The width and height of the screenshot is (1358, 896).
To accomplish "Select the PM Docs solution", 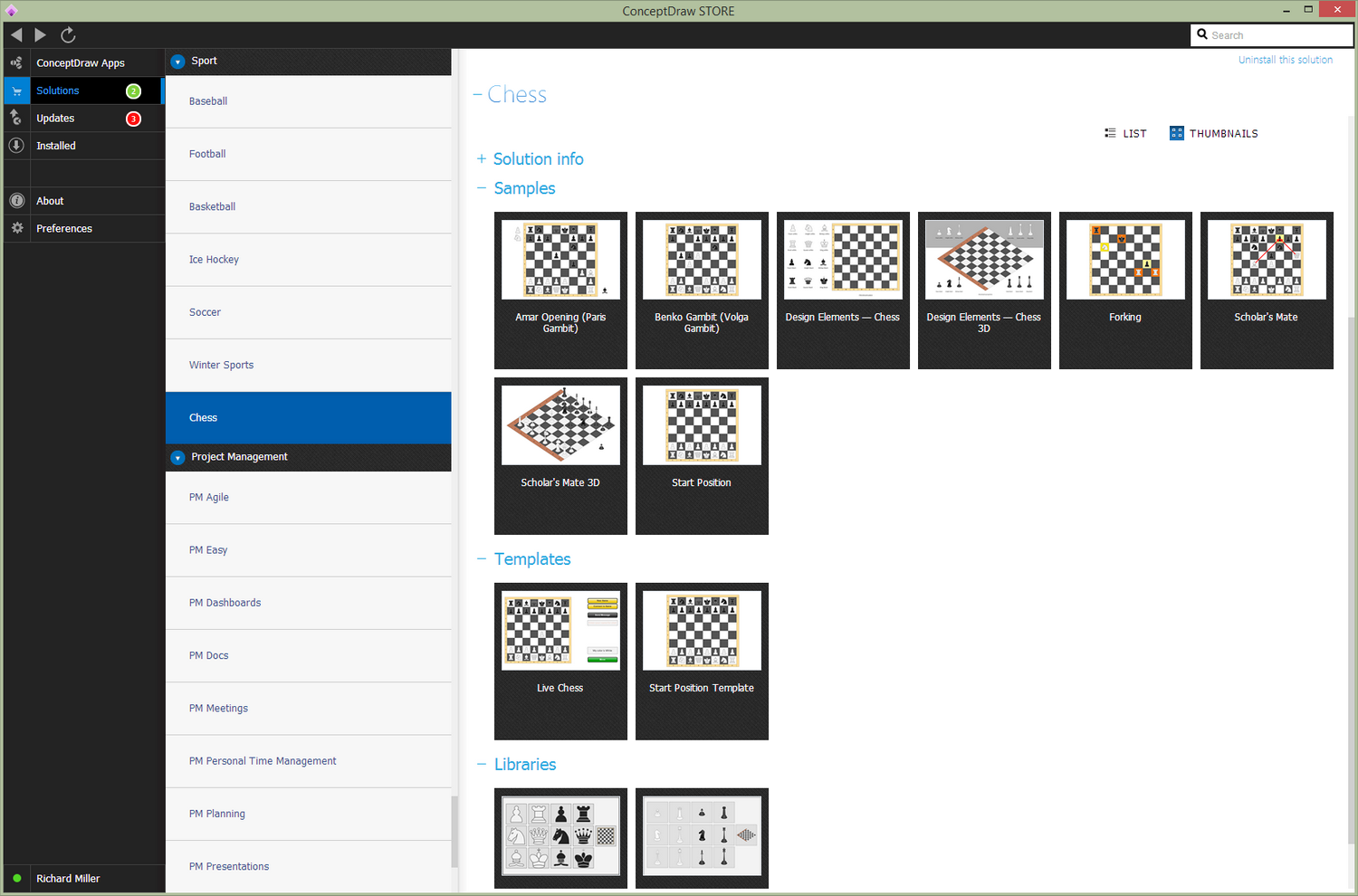I will [x=308, y=655].
